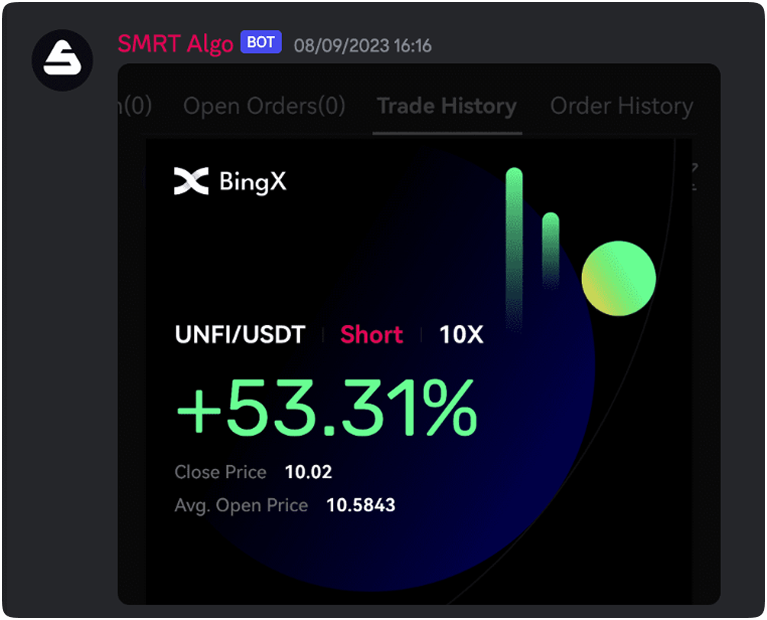Click the BOT badge next to SMRT Algo
Screen dimensions: 767x620
(x=261, y=43)
